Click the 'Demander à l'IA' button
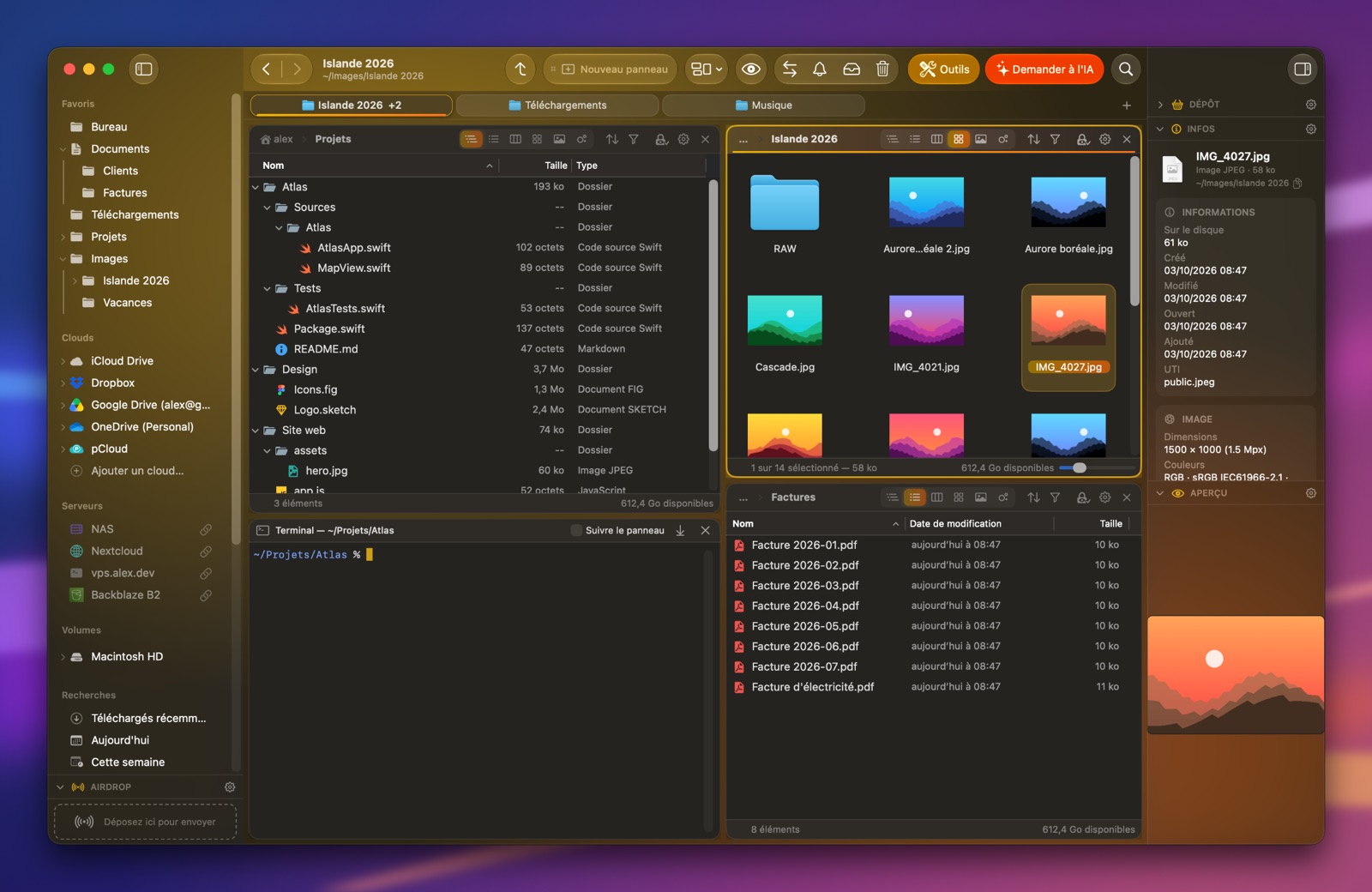Screen dimensions: 1372x892 click(x=1044, y=69)
